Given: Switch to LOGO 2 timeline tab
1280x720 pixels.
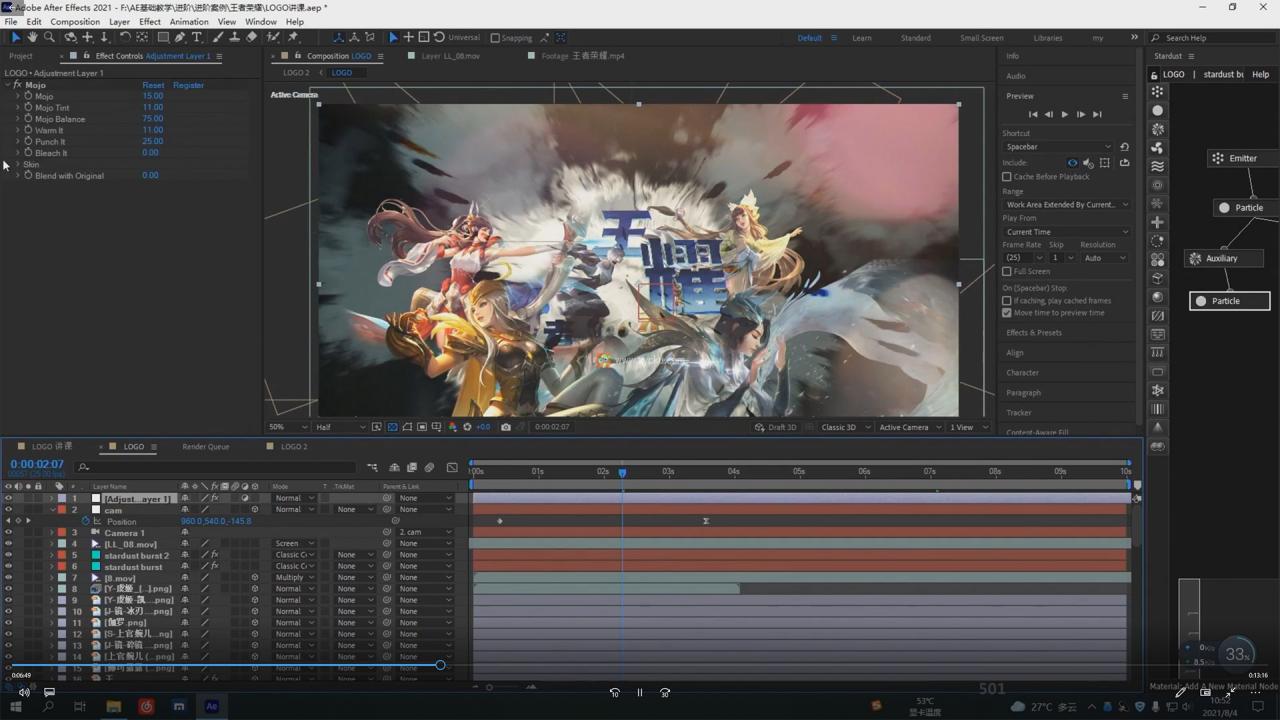Looking at the screenshot, I should [294, 447].
